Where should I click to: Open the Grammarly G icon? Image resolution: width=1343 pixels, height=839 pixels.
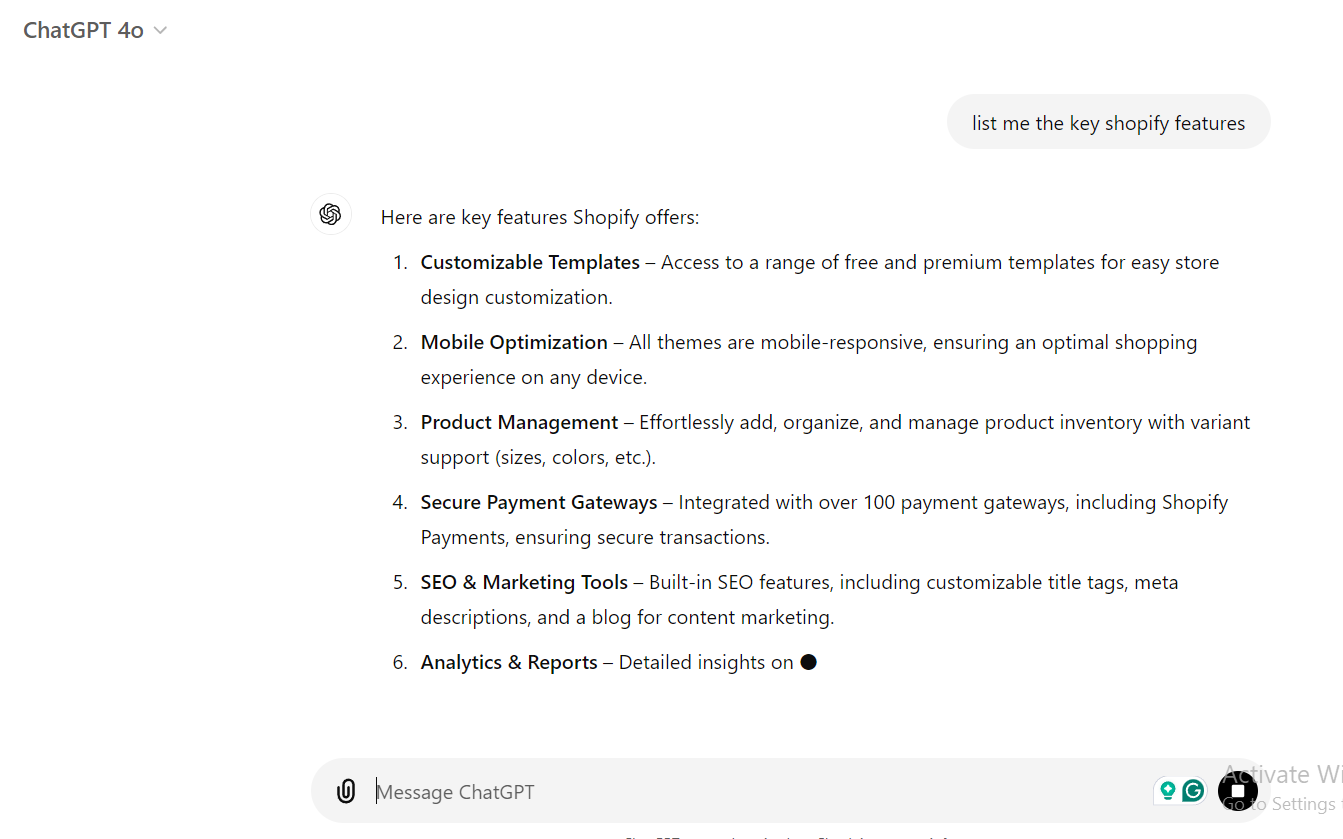click(x=1193, y=791)
